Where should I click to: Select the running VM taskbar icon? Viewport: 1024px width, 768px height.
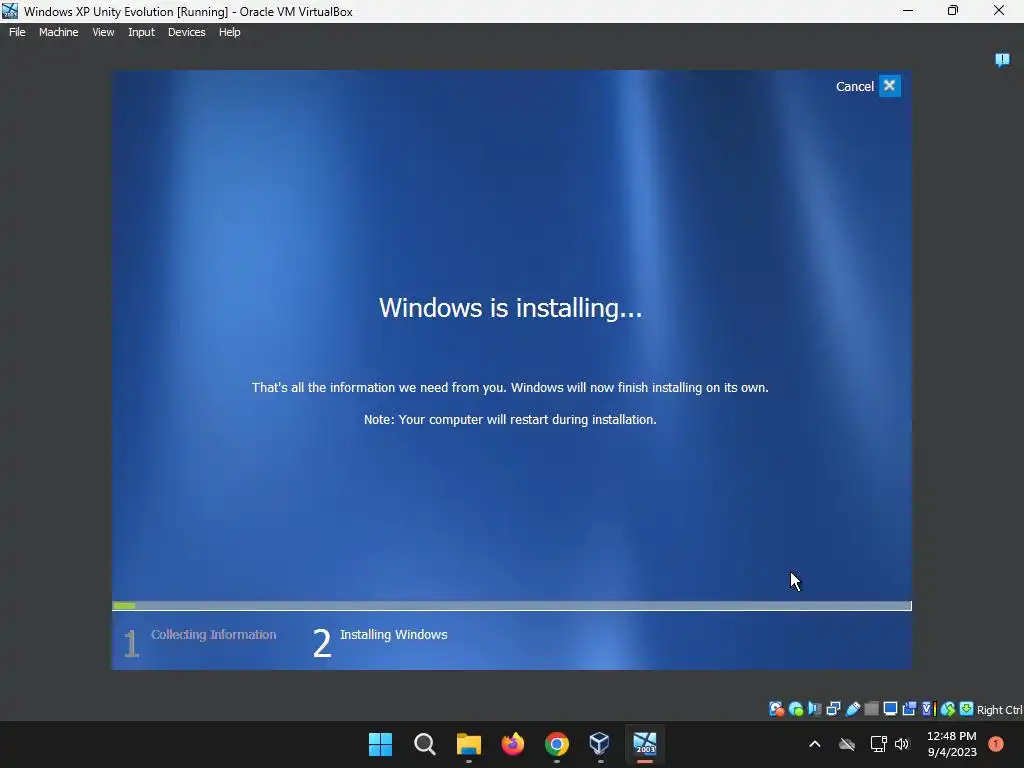point(645,743)
